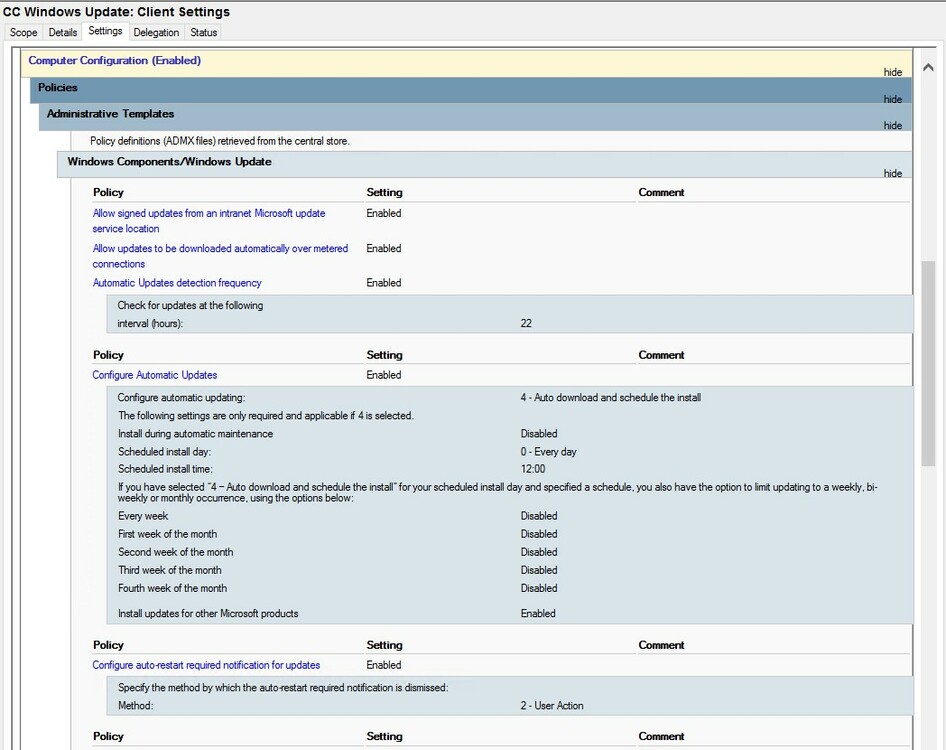This screenshot has height=750, width=946.
Task: Click 'hide' link in Computer Configuration row
Action: click(x=892, y=72)
